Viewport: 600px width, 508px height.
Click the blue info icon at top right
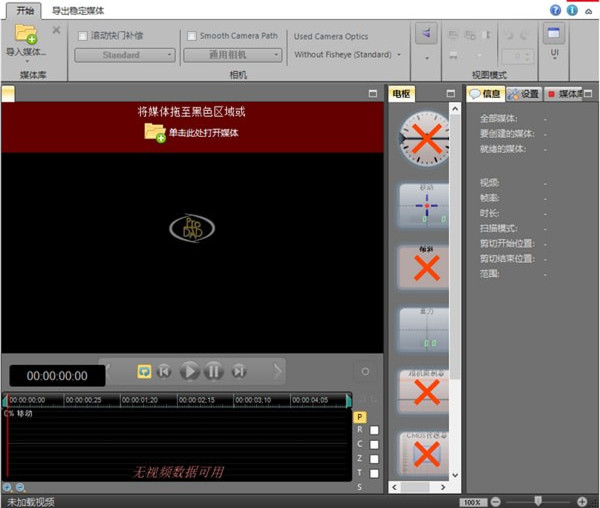pos(571,10)
